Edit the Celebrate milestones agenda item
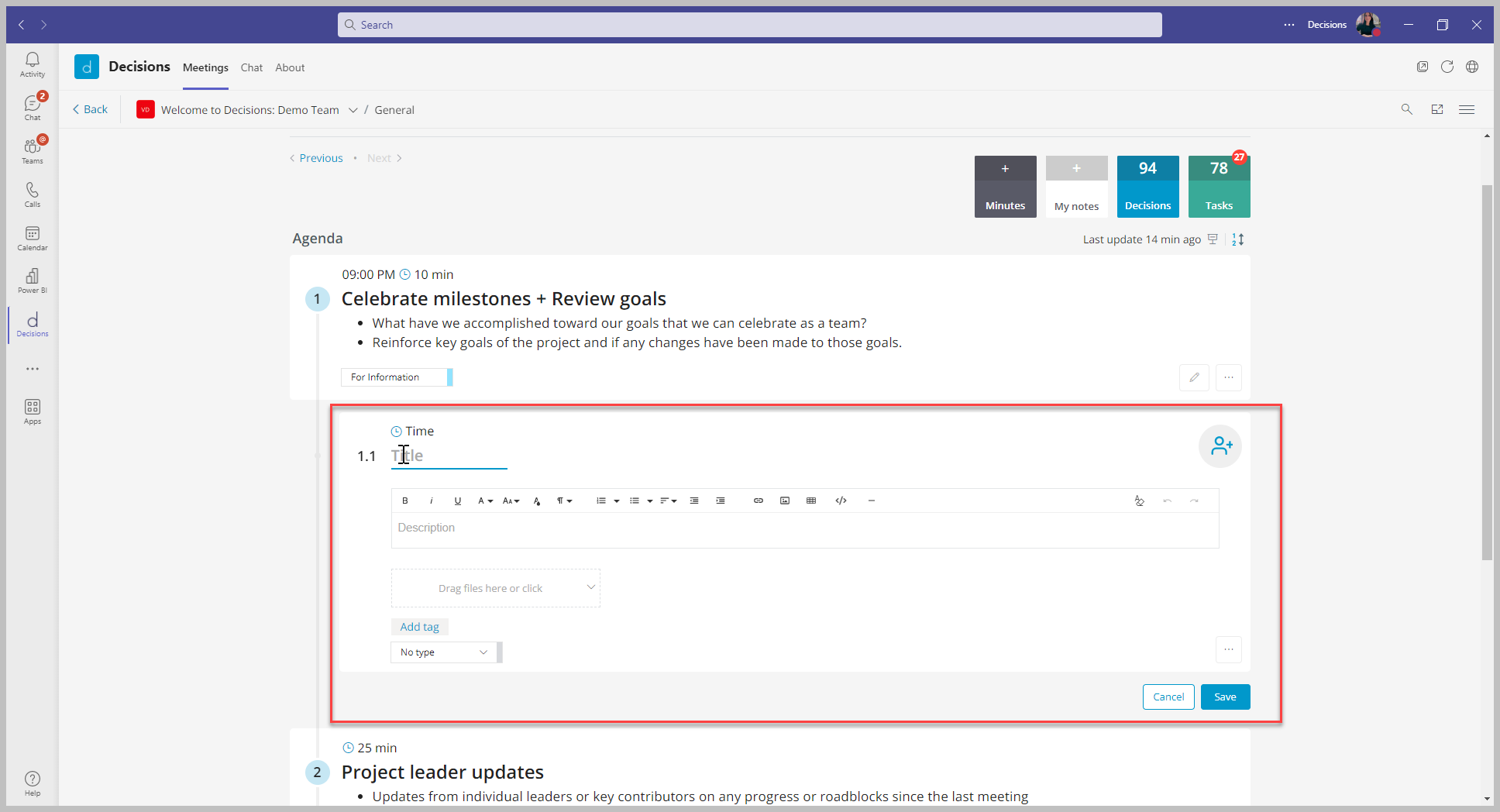Viewport: 1500px width, 812px height. click(1194, 377)
